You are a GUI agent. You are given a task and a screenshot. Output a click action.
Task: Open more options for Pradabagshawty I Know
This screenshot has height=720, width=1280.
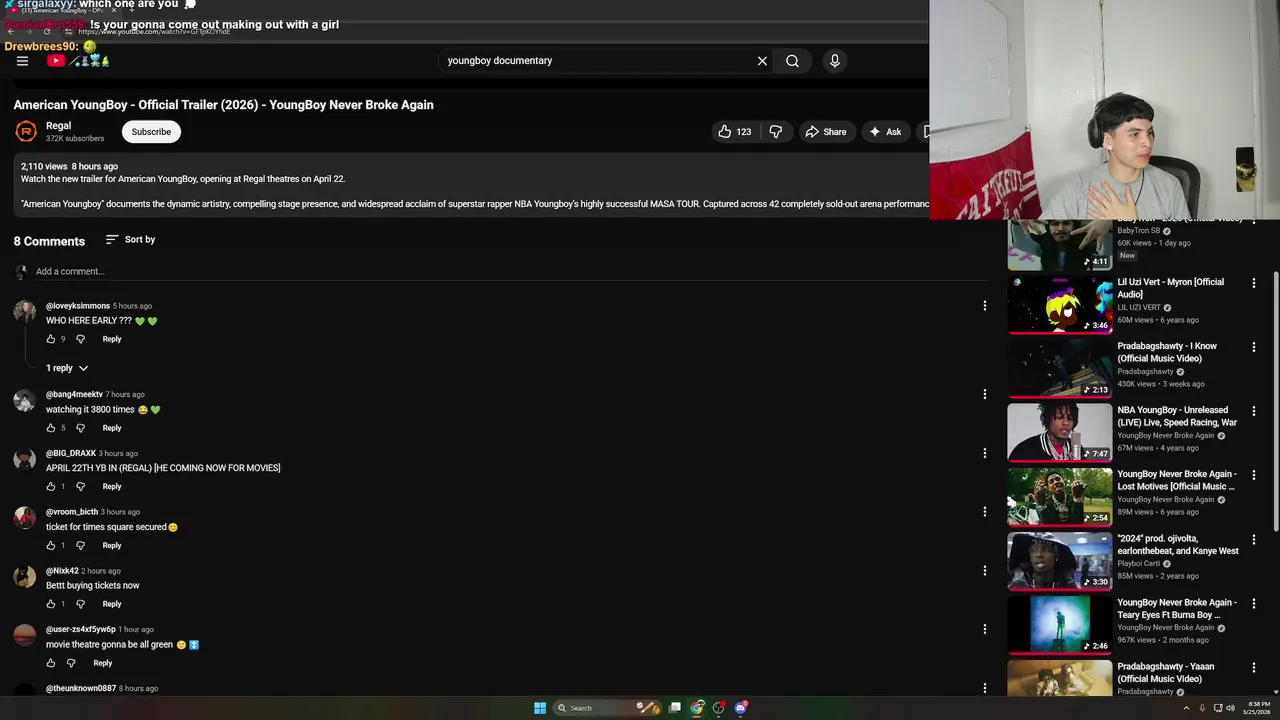pos(1253,347)
